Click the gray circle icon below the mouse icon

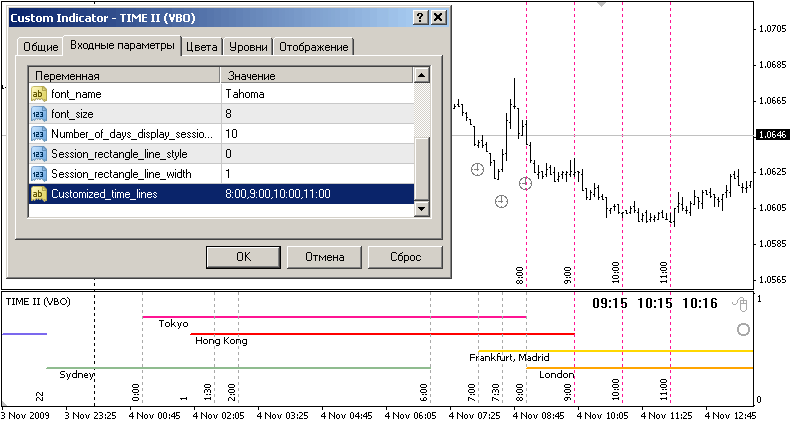(743, 330)
